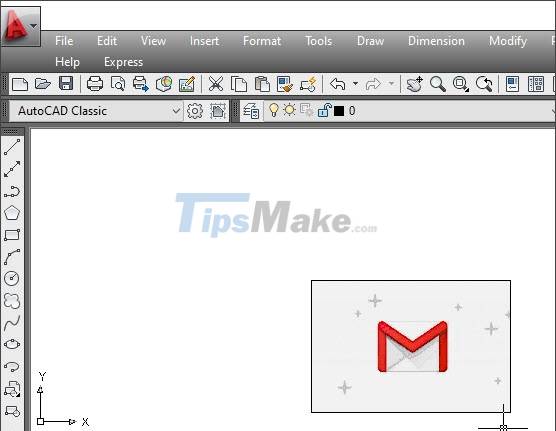The image size is (556, 431).
Task: Select layer name 0 in layer dropdown
Action: [352, 111]
